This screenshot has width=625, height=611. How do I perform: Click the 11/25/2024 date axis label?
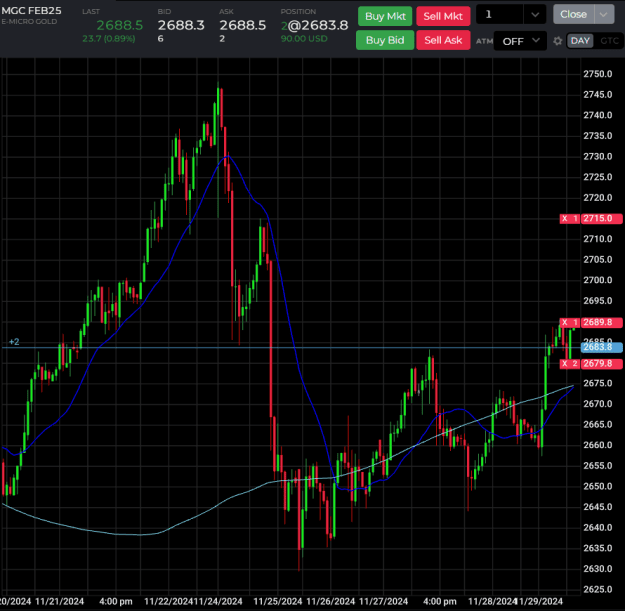(278, 601)
